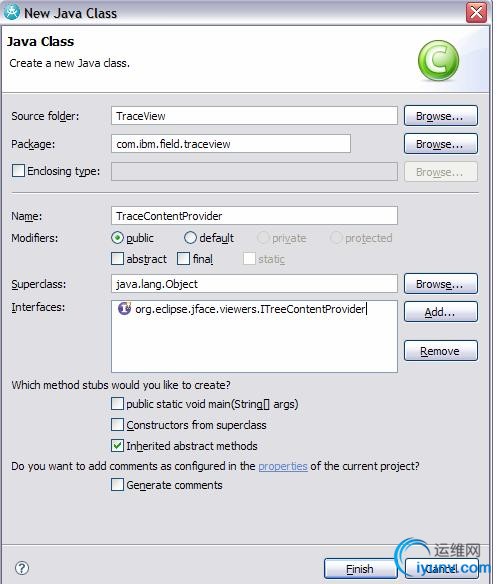Click the Eclipse icon in title bar
The width and height of the screenshot is (497, 584).
12,12
